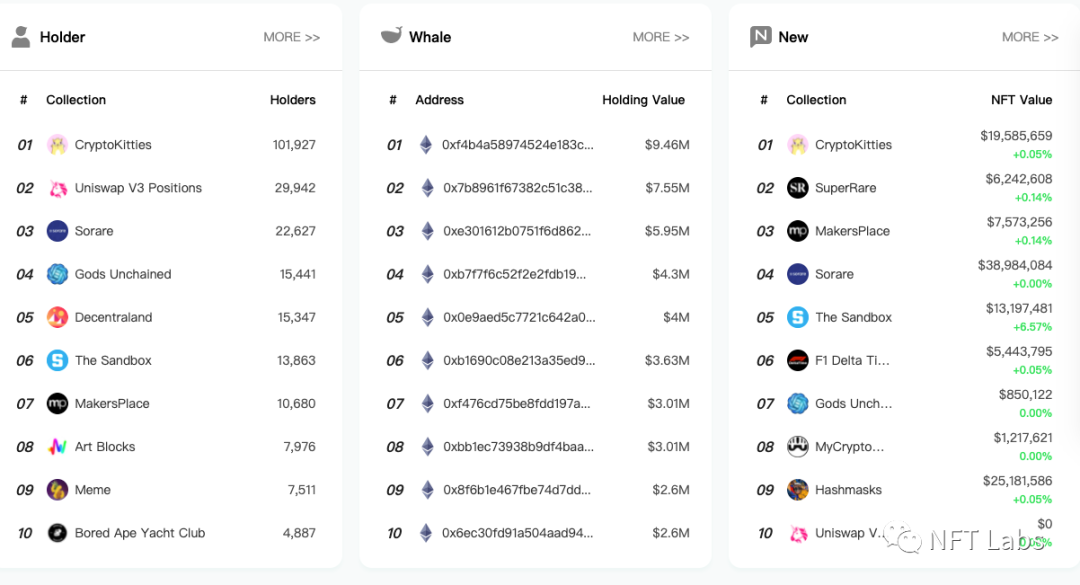
Task: Click the NFT Value column header
Action: pyautogui.click(x=1021, y=100)
